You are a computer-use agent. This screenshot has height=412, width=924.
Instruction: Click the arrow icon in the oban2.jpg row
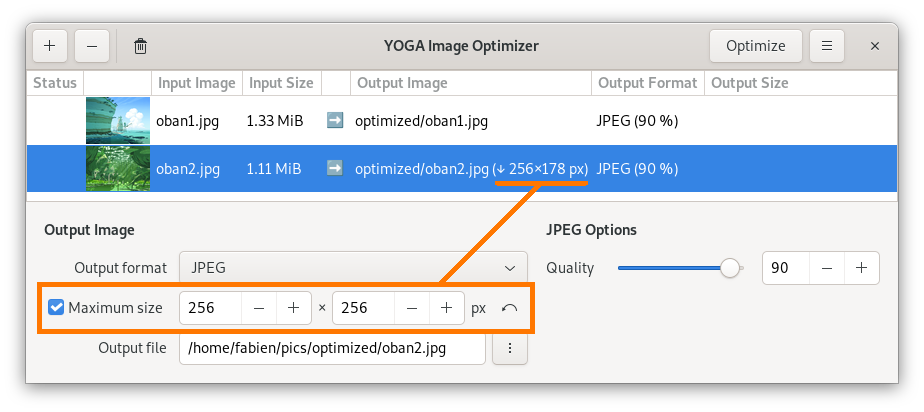click(x=335, y=168)
